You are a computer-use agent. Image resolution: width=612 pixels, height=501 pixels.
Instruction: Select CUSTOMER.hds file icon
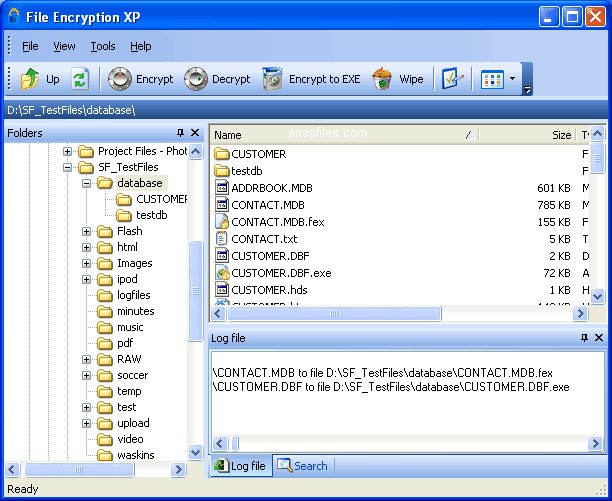coord(222,290)
